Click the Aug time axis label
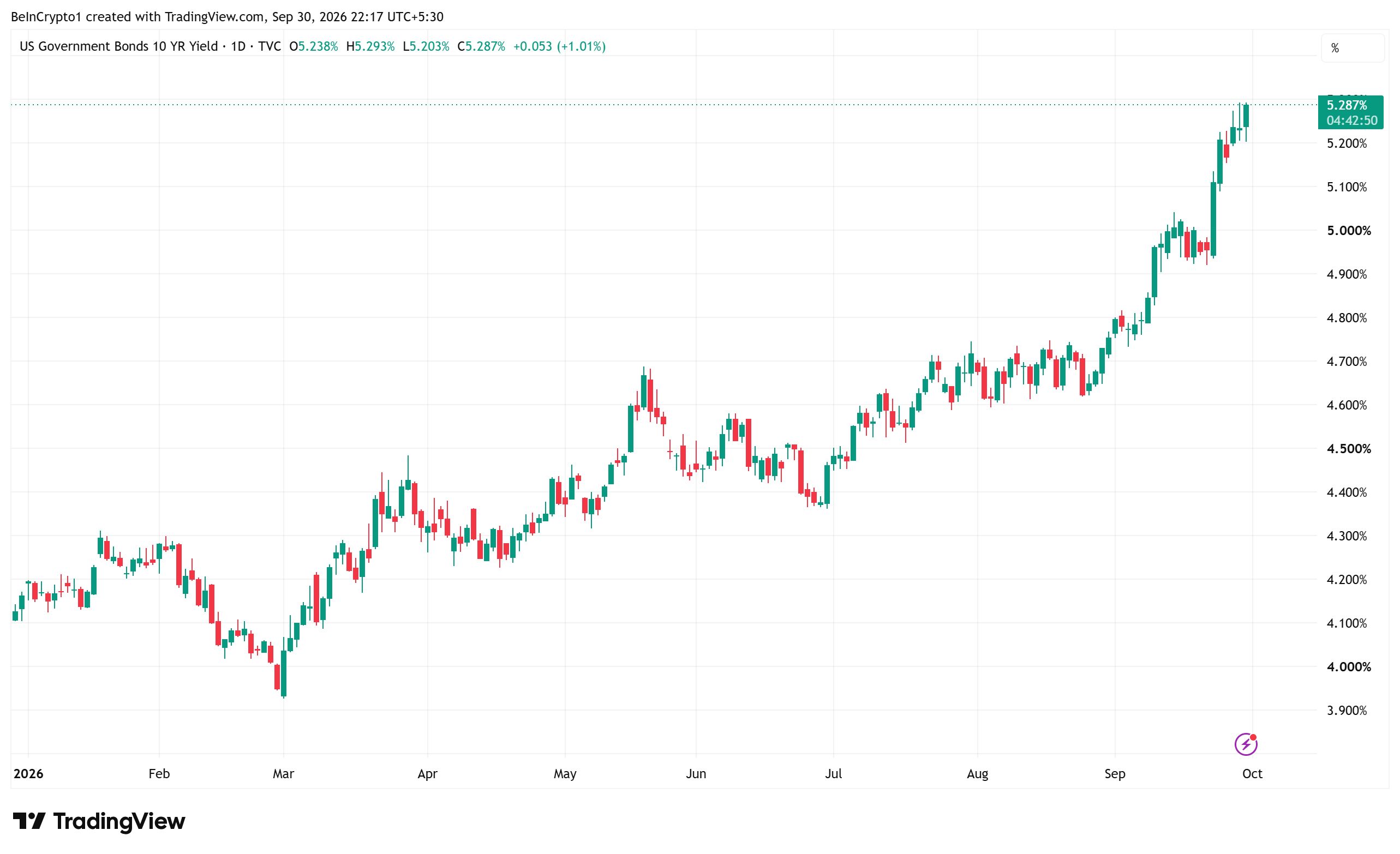This screenshot has height=854, width=1400. click(977, 774)
